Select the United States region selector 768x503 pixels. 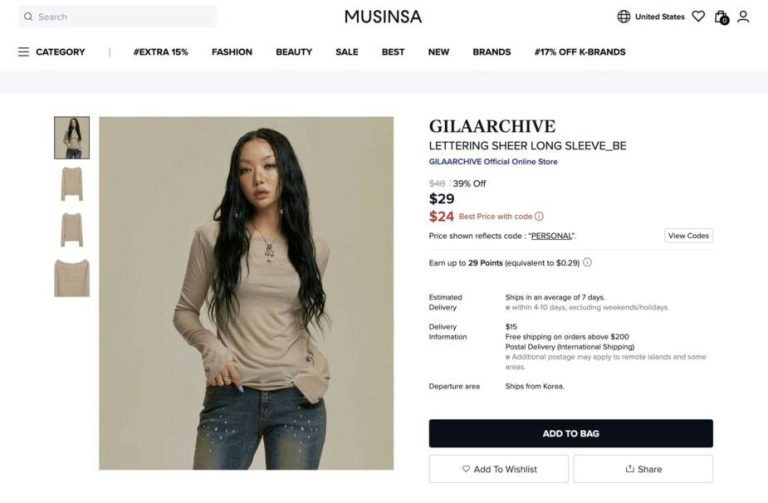[x=651, y=17]
